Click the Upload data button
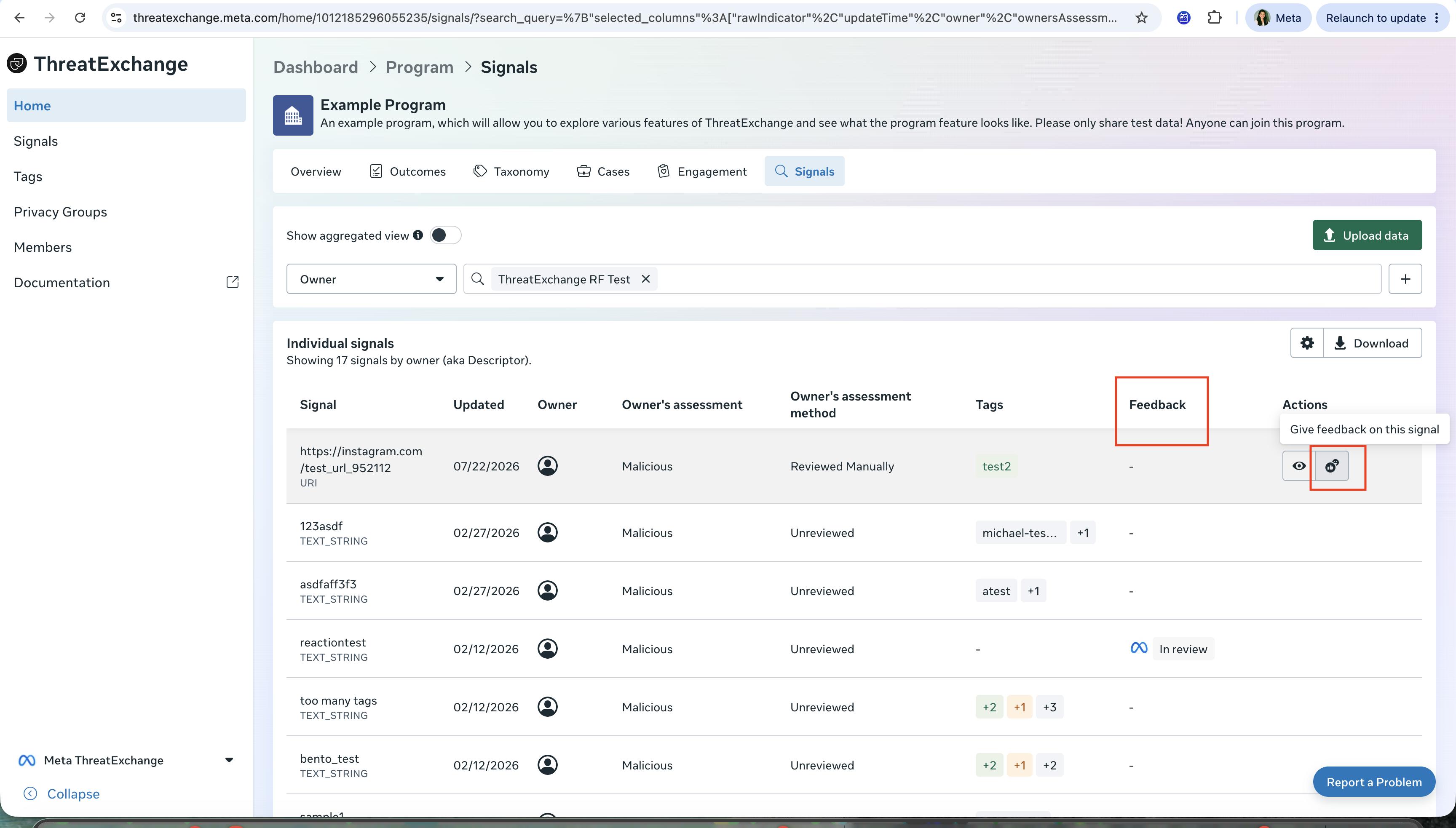 pos(1367,235)
